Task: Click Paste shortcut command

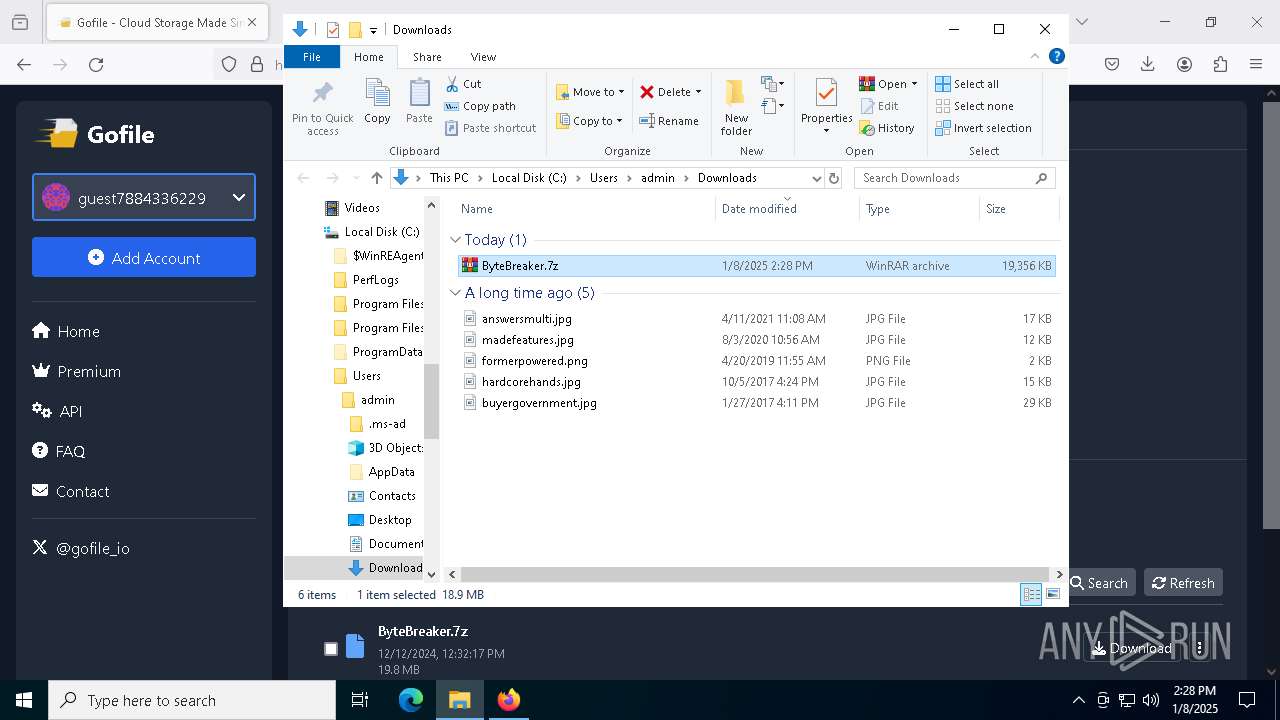Action: tap(490, 128)
